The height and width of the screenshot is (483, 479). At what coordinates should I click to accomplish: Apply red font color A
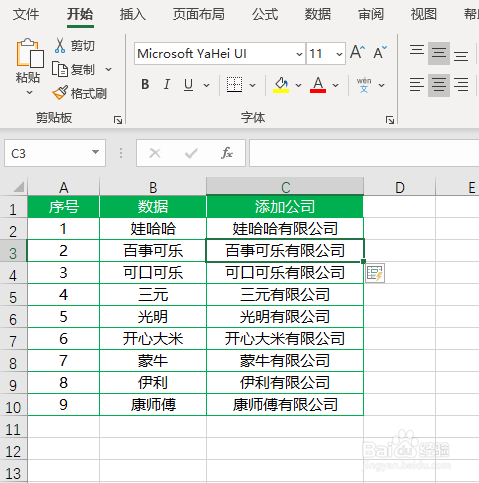318,85
